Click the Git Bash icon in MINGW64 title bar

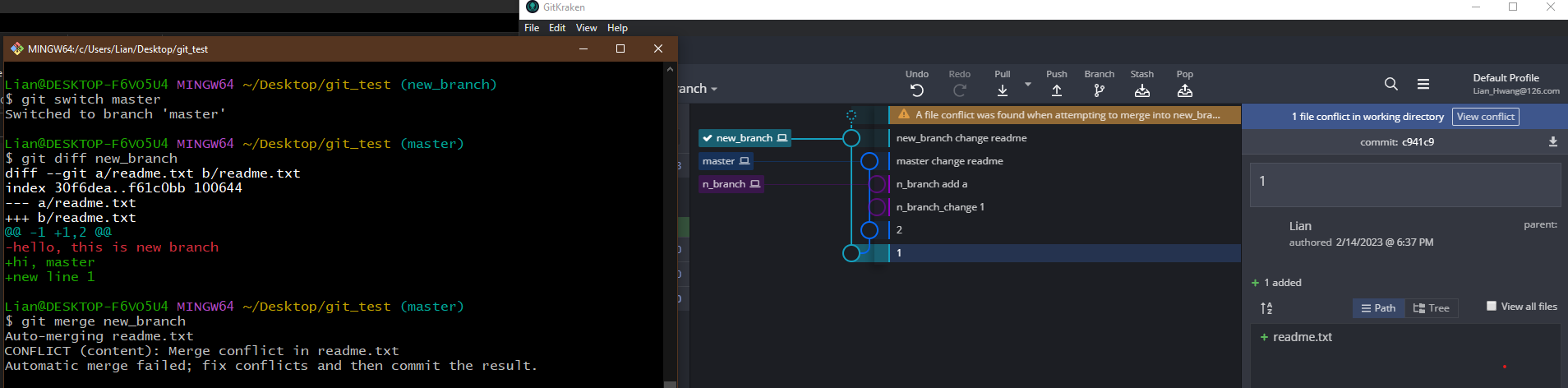click(x=16, y=48)
